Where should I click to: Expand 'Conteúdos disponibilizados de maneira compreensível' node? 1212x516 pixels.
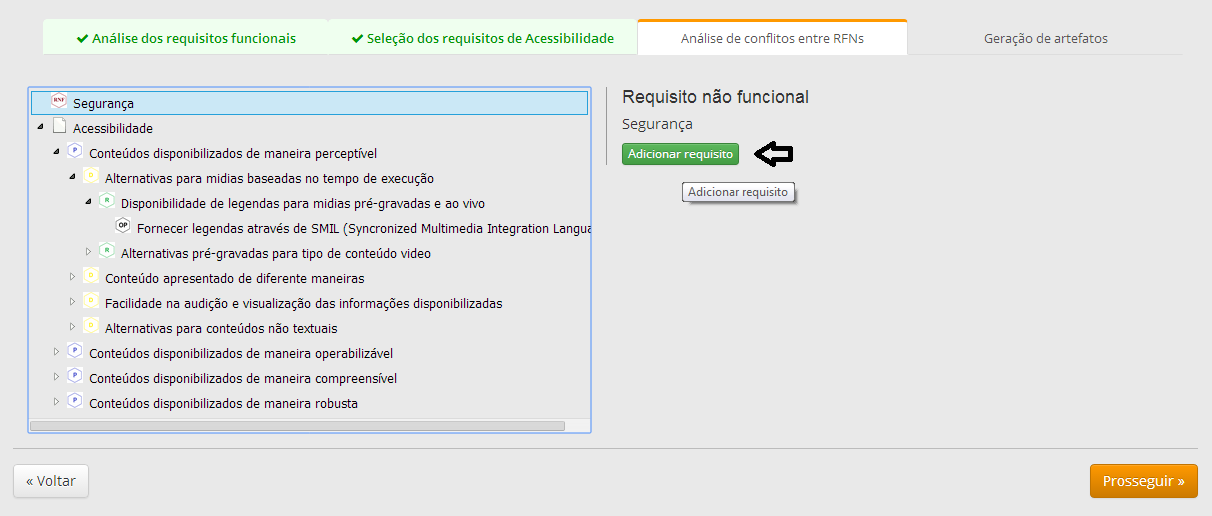(x=56, y=377)
